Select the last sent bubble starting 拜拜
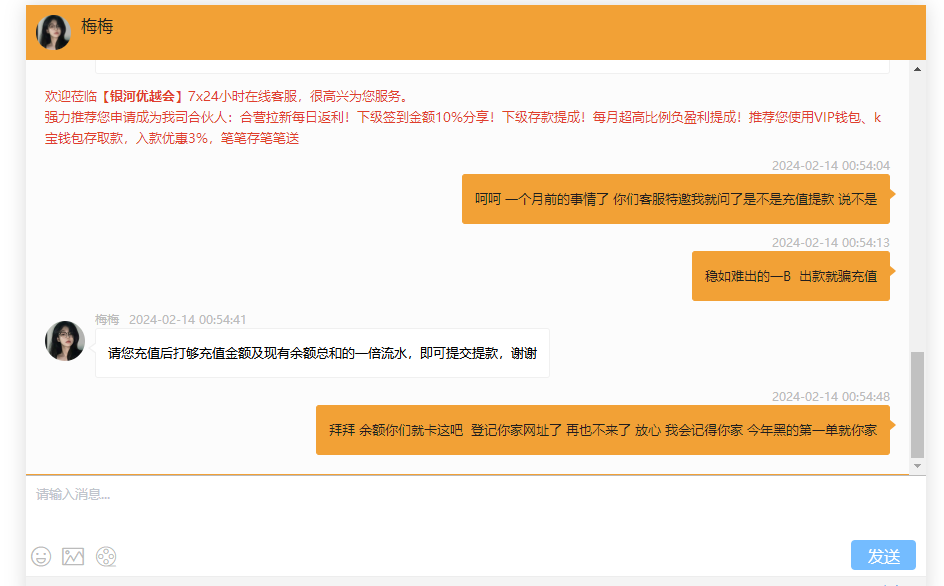This screenshot has height=586, width=944. click(602, 430)
